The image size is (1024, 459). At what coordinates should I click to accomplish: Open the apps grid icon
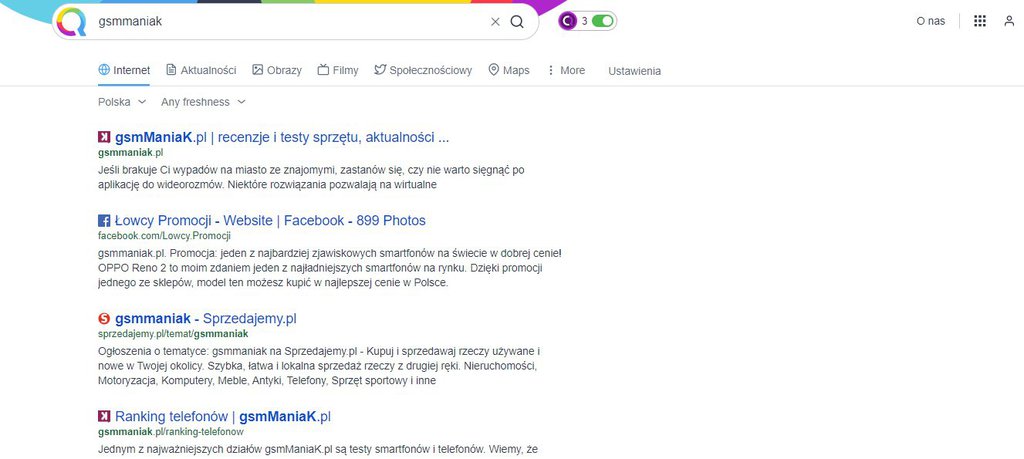980,21
